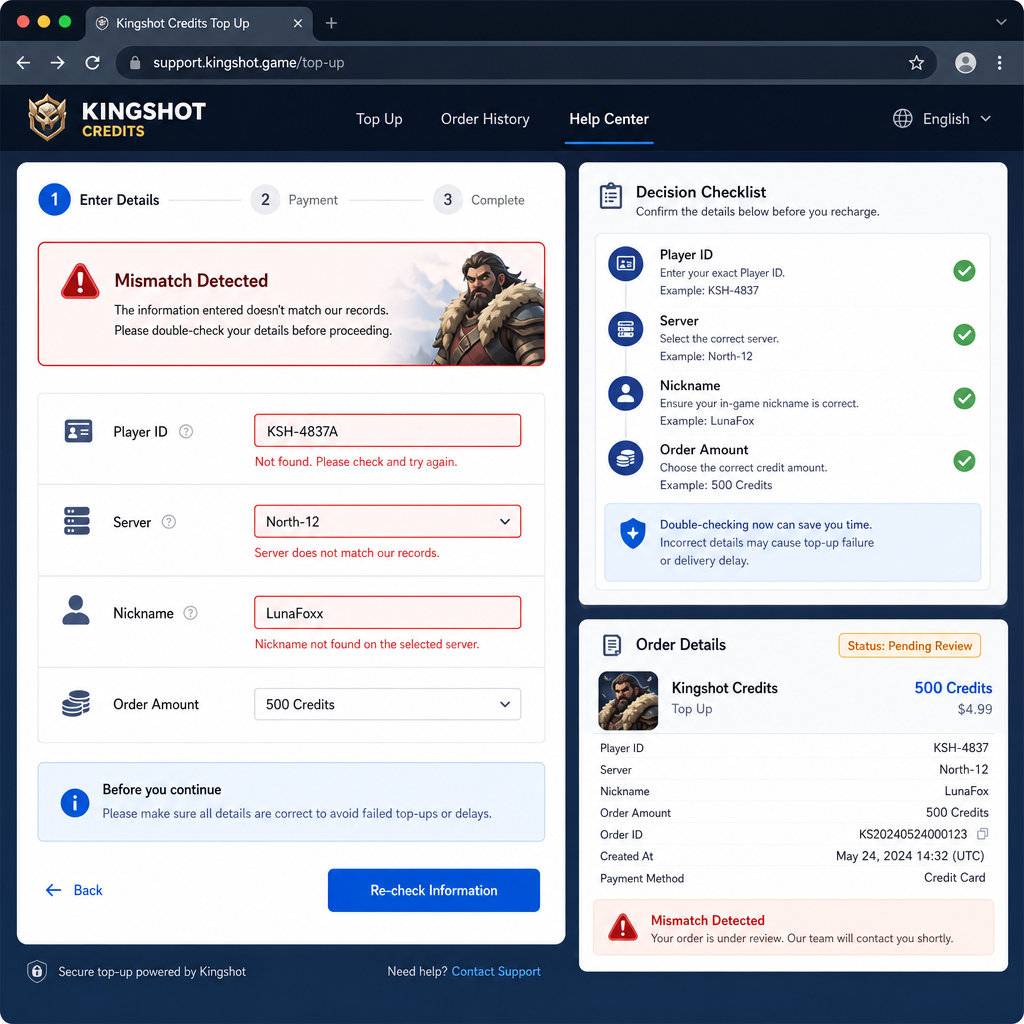The image size is (1024, 1024).
Task: Click the 'Server does not match our records.' error
Action: pos(347,552)
